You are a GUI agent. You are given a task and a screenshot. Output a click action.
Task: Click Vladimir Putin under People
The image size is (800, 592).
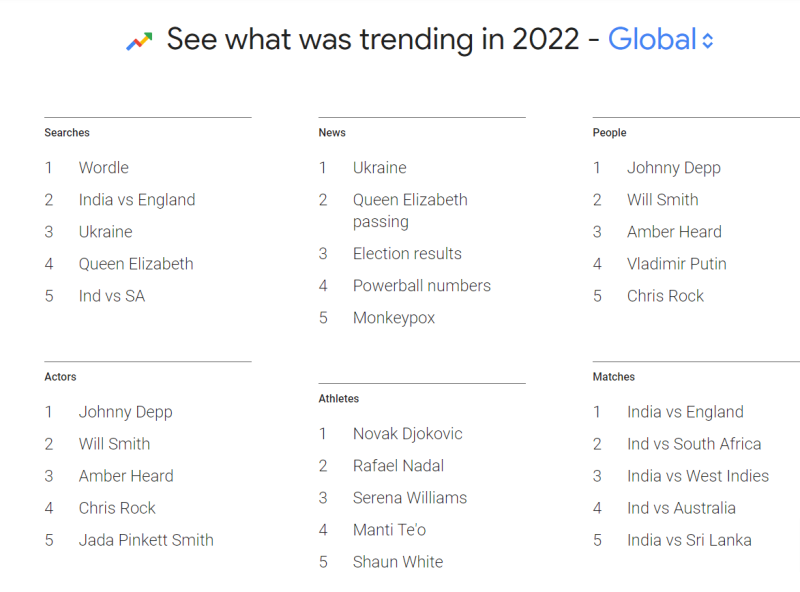pos(676,263)
